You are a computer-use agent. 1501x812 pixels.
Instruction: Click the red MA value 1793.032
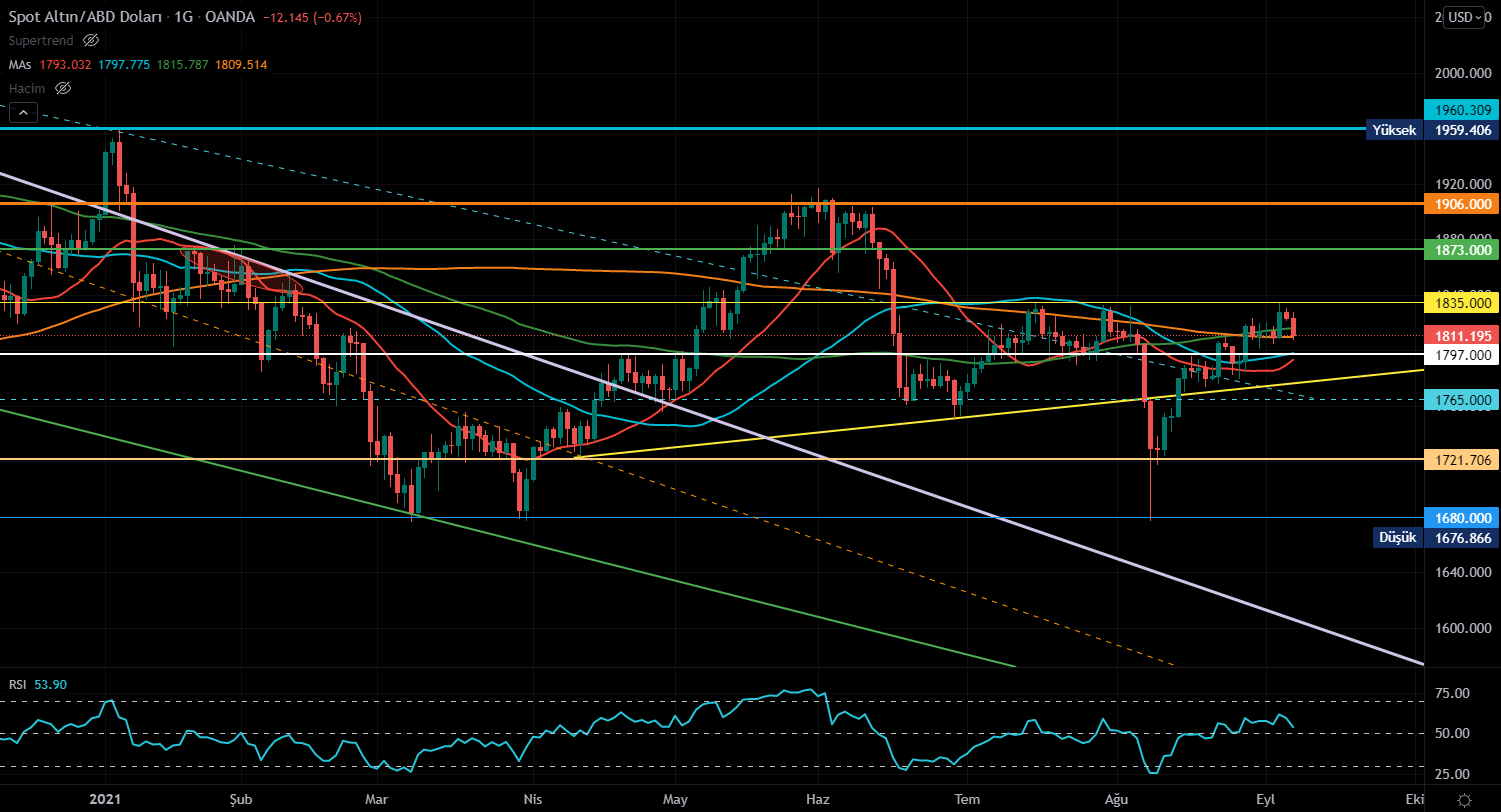point(66,64)
